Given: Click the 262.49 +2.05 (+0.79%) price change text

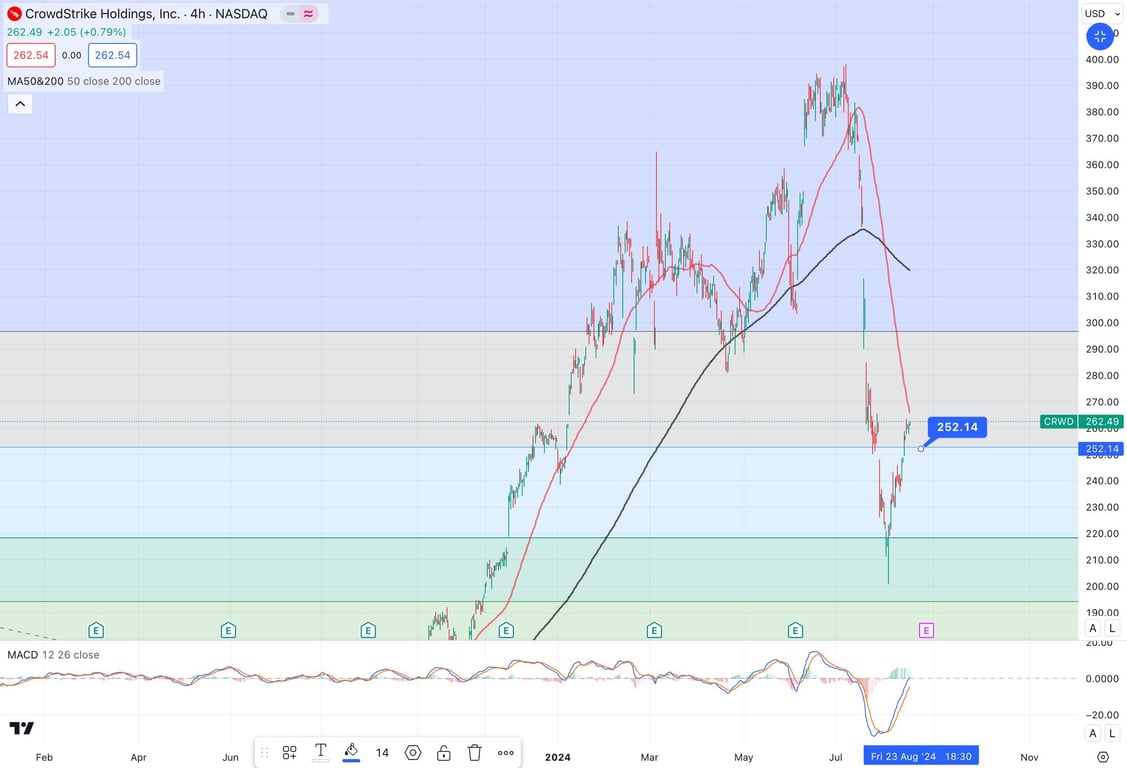Looking at the screenshot, I should (66, 32).
